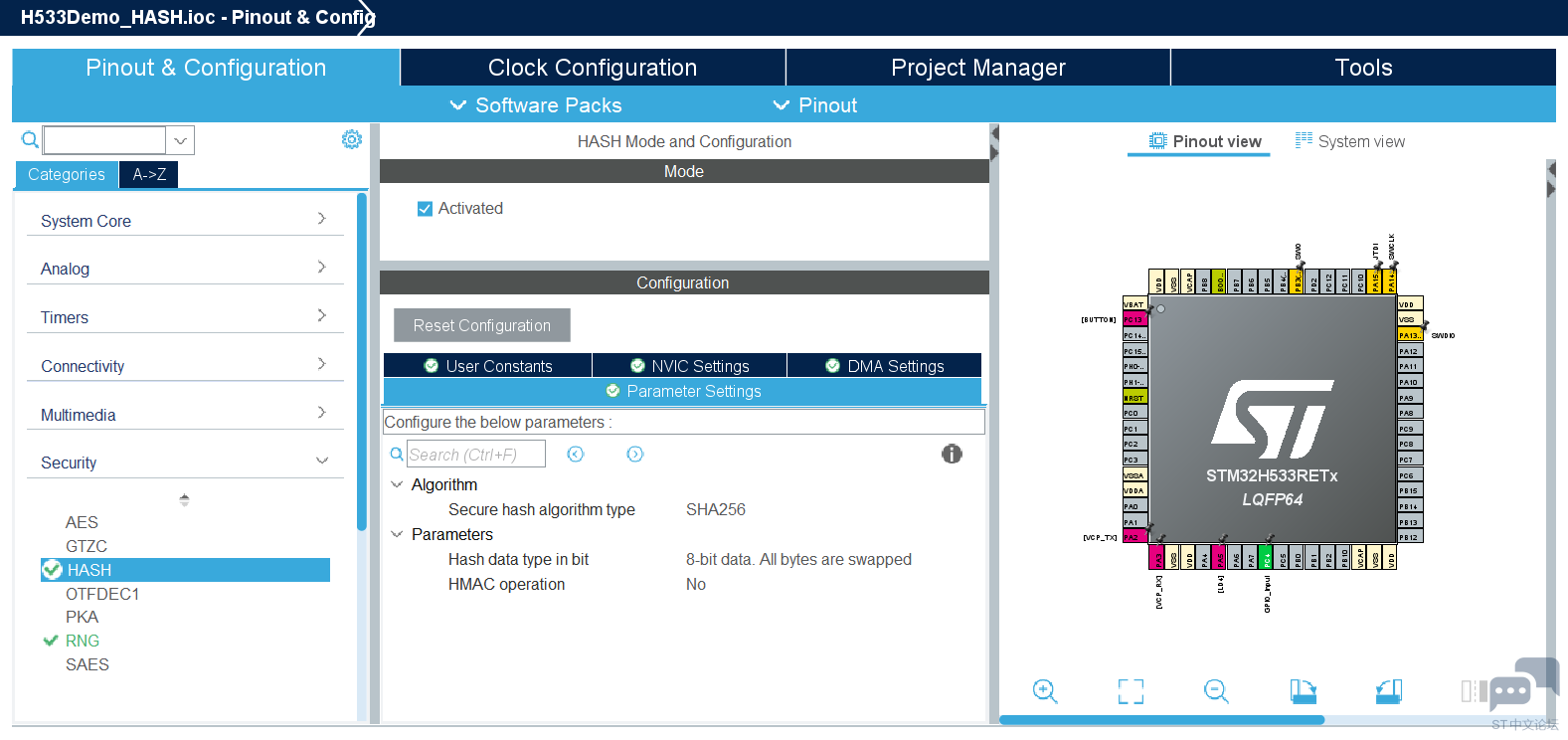This screenshot has height=740, width=1568.
Task: Click the HMAC operation value No
Action: (696, 584)
